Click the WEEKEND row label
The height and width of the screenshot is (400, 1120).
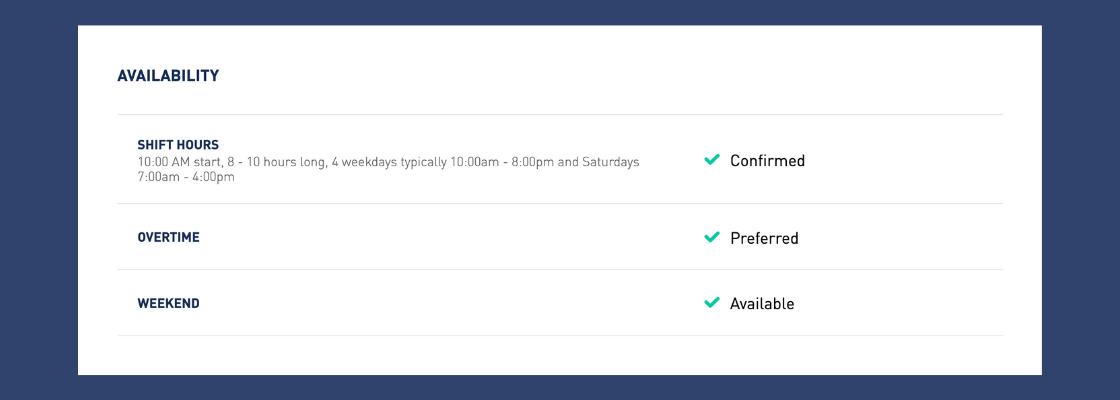[168, 303]
